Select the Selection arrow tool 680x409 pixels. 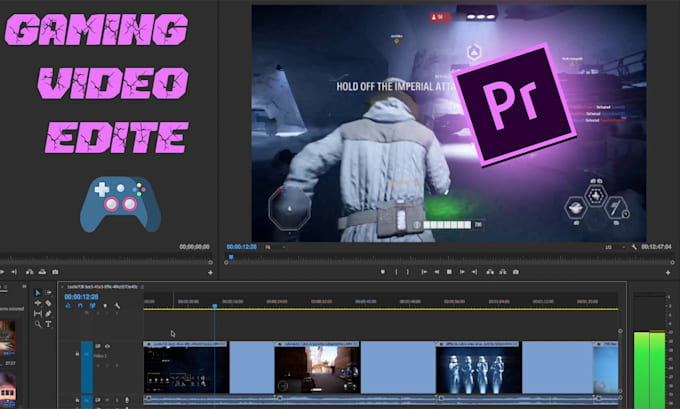(37, 293)
